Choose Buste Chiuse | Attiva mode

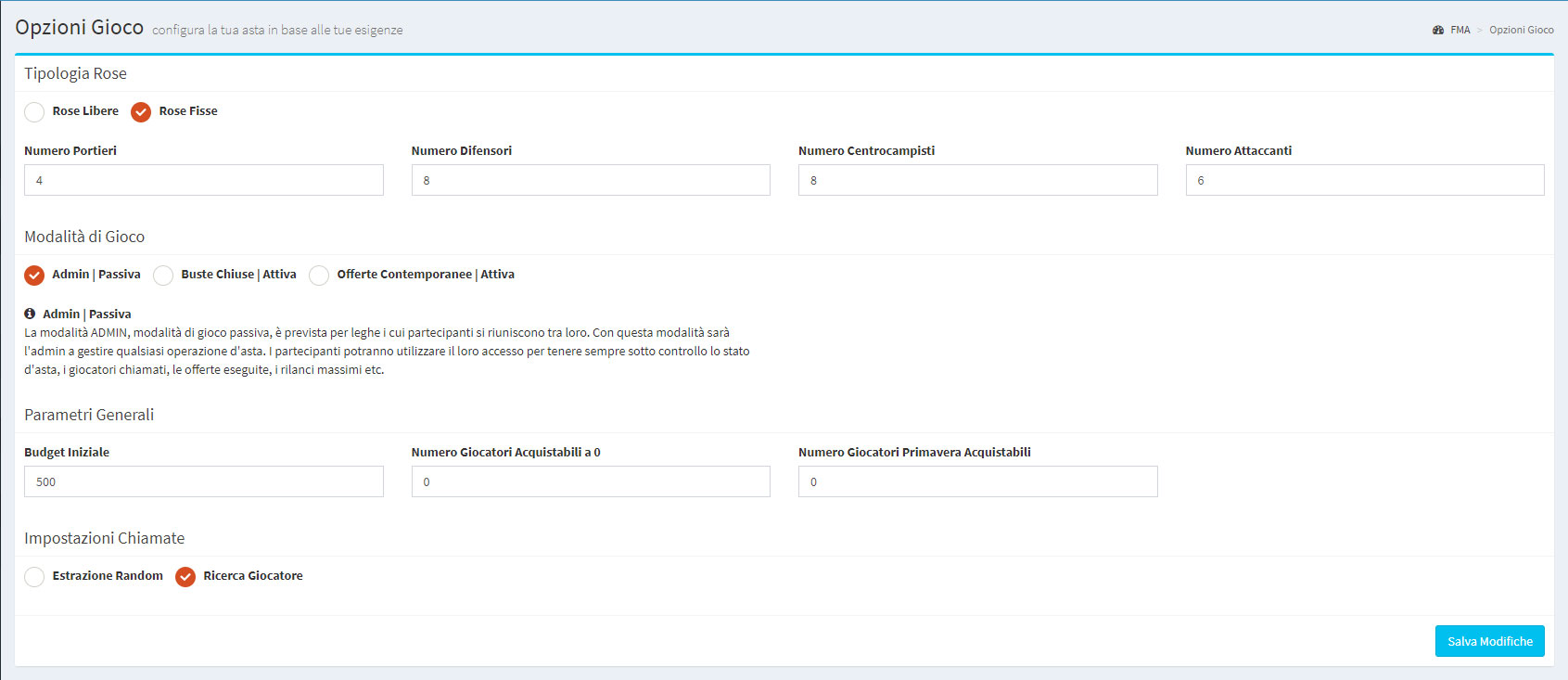[x=163, y=276]
